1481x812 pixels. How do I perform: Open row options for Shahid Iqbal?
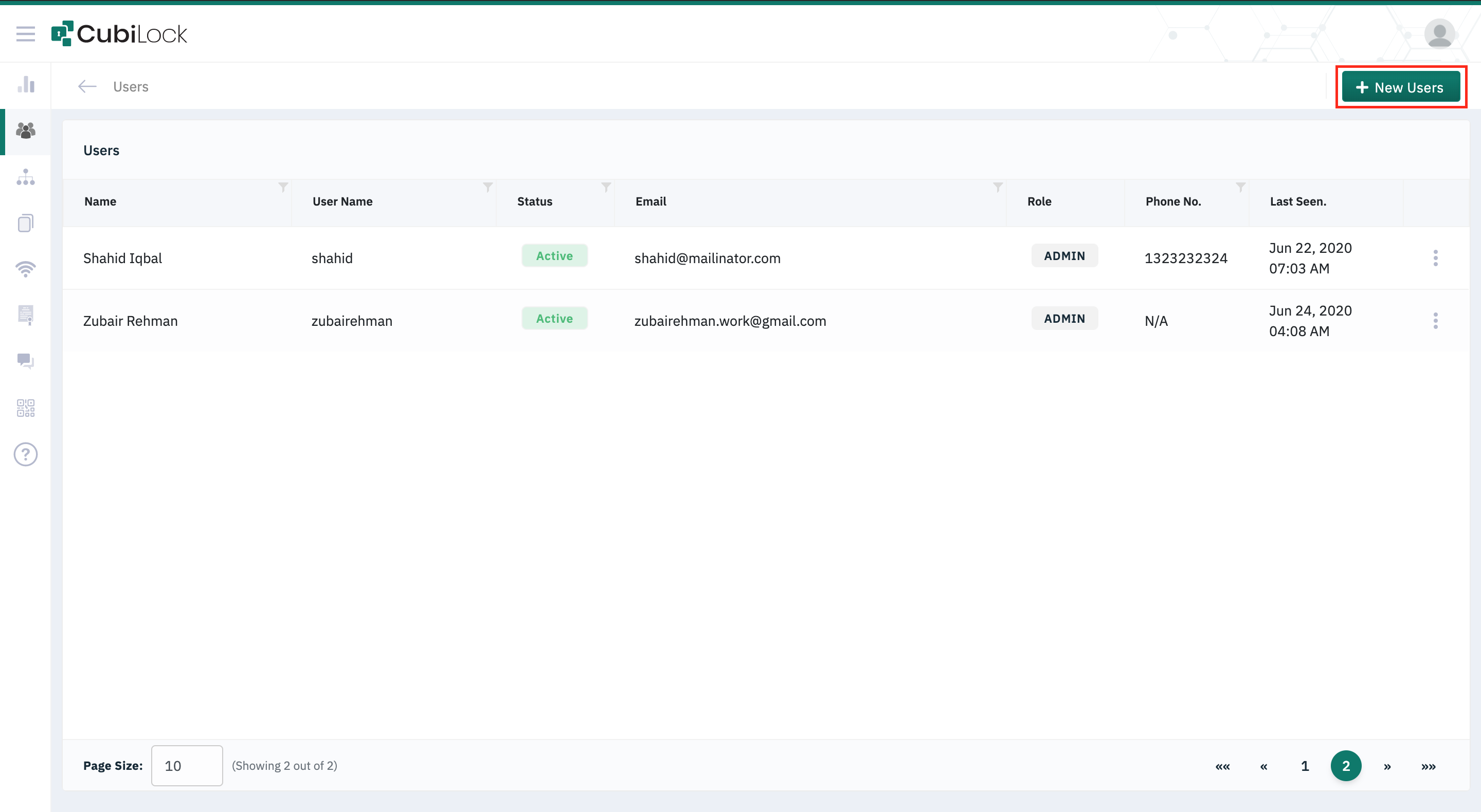1435,258
